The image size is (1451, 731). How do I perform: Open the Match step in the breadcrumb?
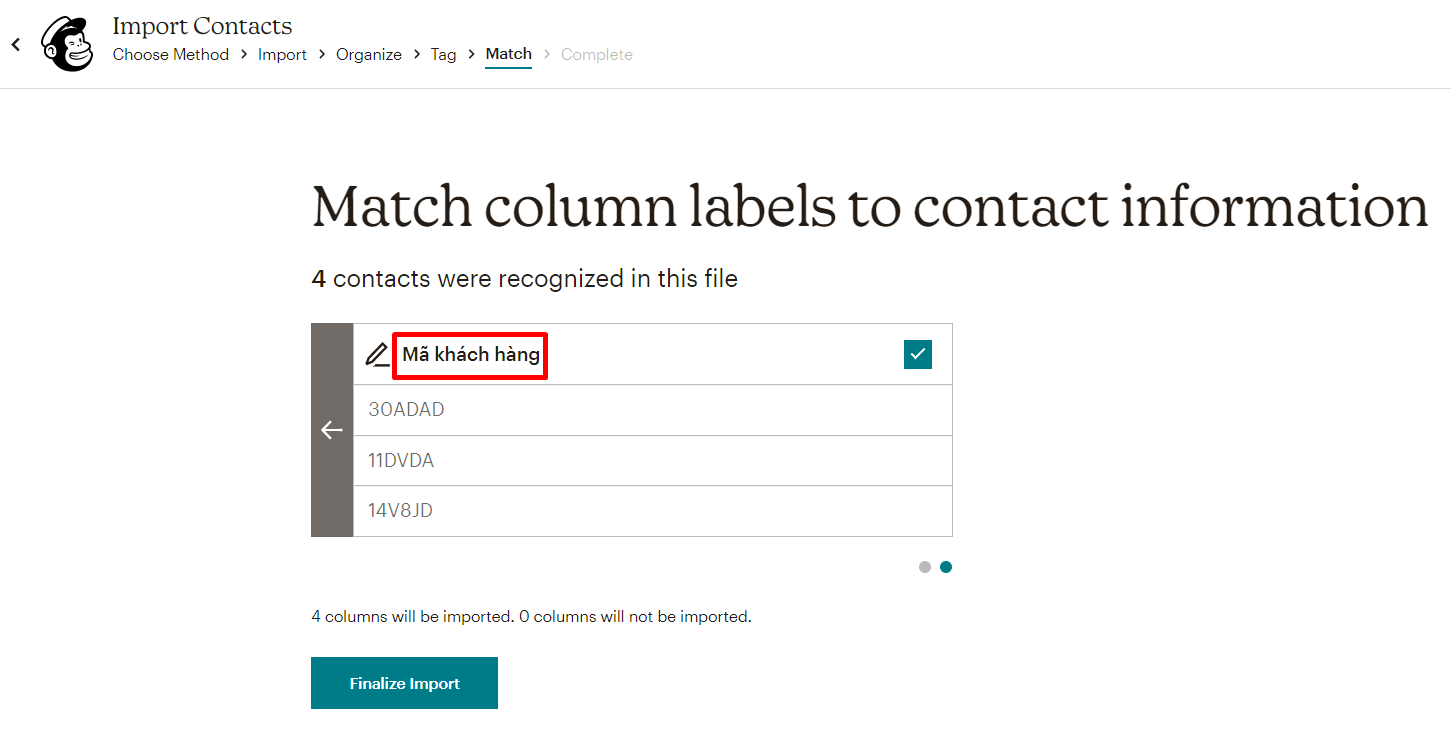508,54
